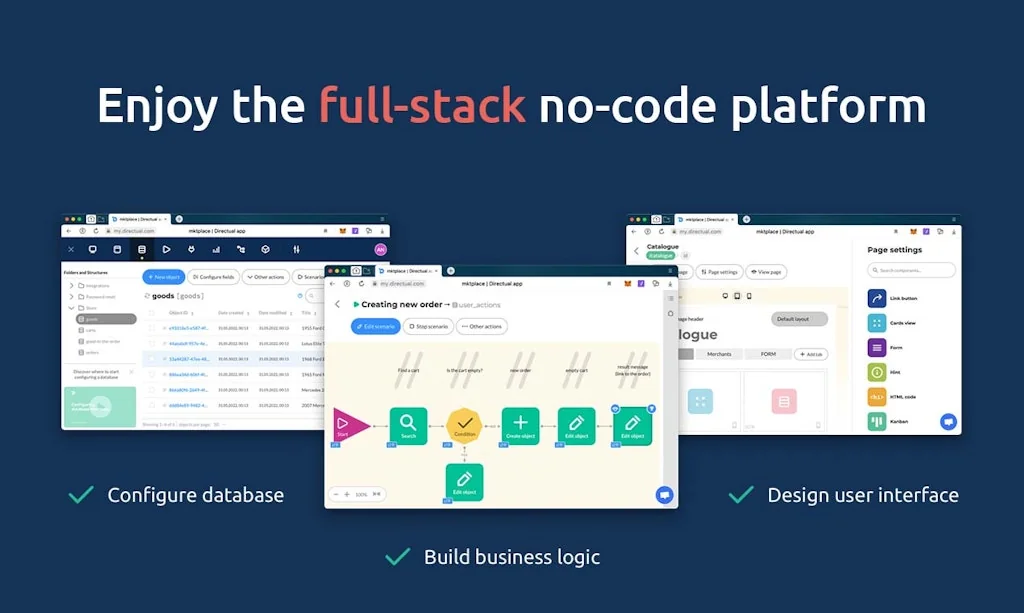This screenshot has width=1024, height=613.
Task: Add the Cards view component
Action: 877,323
